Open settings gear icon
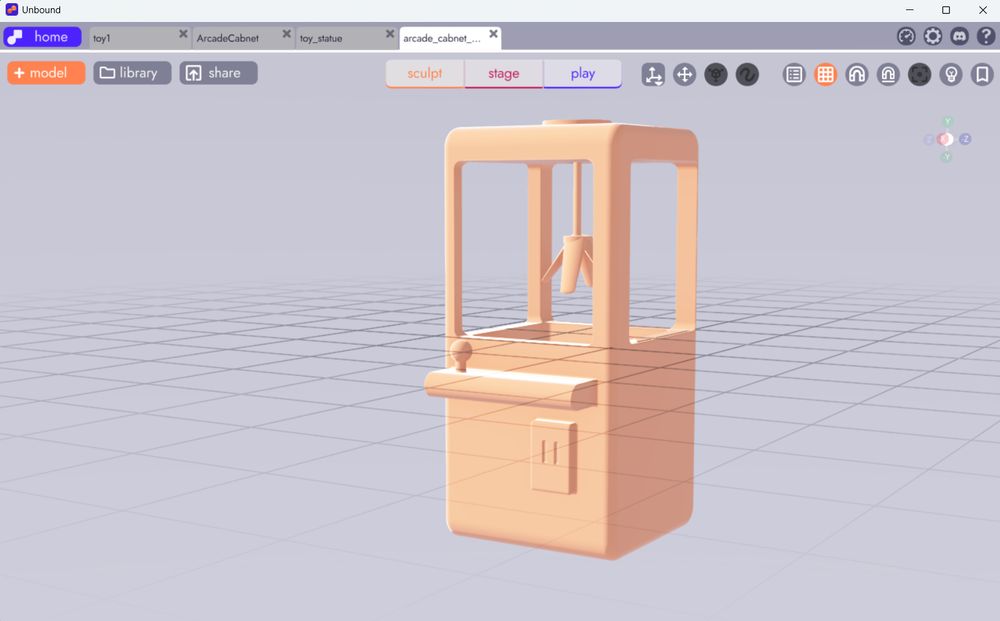Viewport: 1000px width, 621px height. (932, 36)
